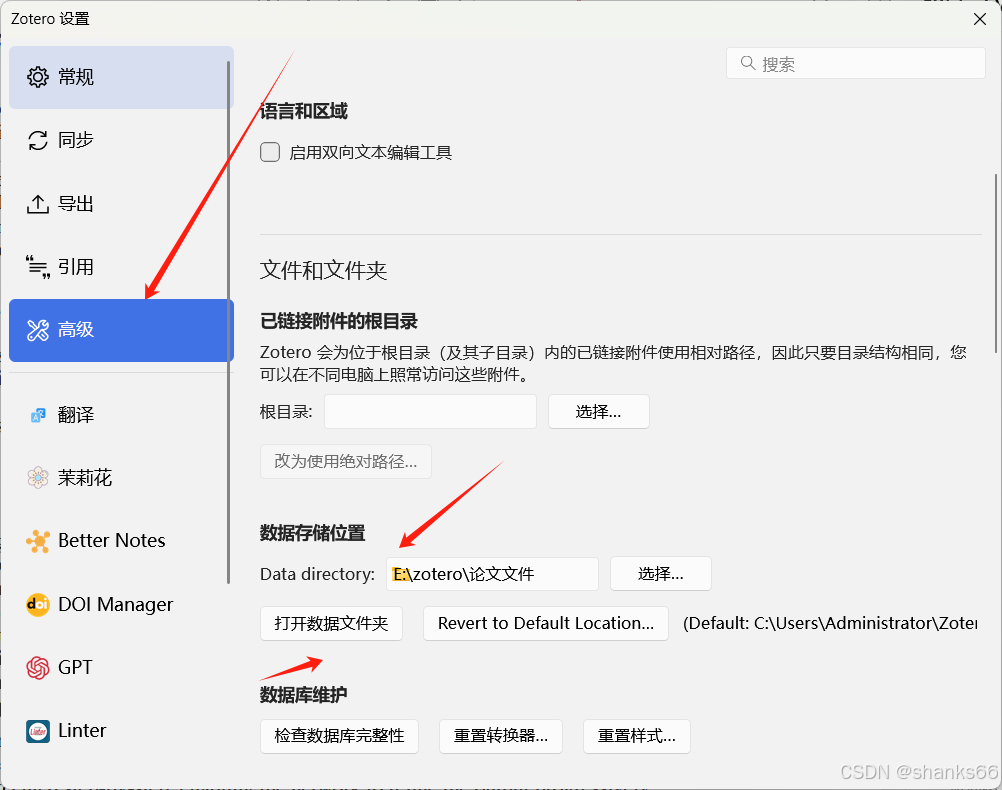Click the Data directory path field
Screen dimensions: 1002x790
(x=492, y=574)
